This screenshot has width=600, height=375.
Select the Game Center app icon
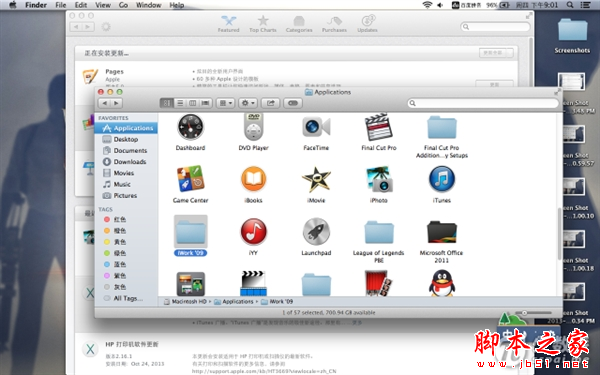tap(190, 179)
